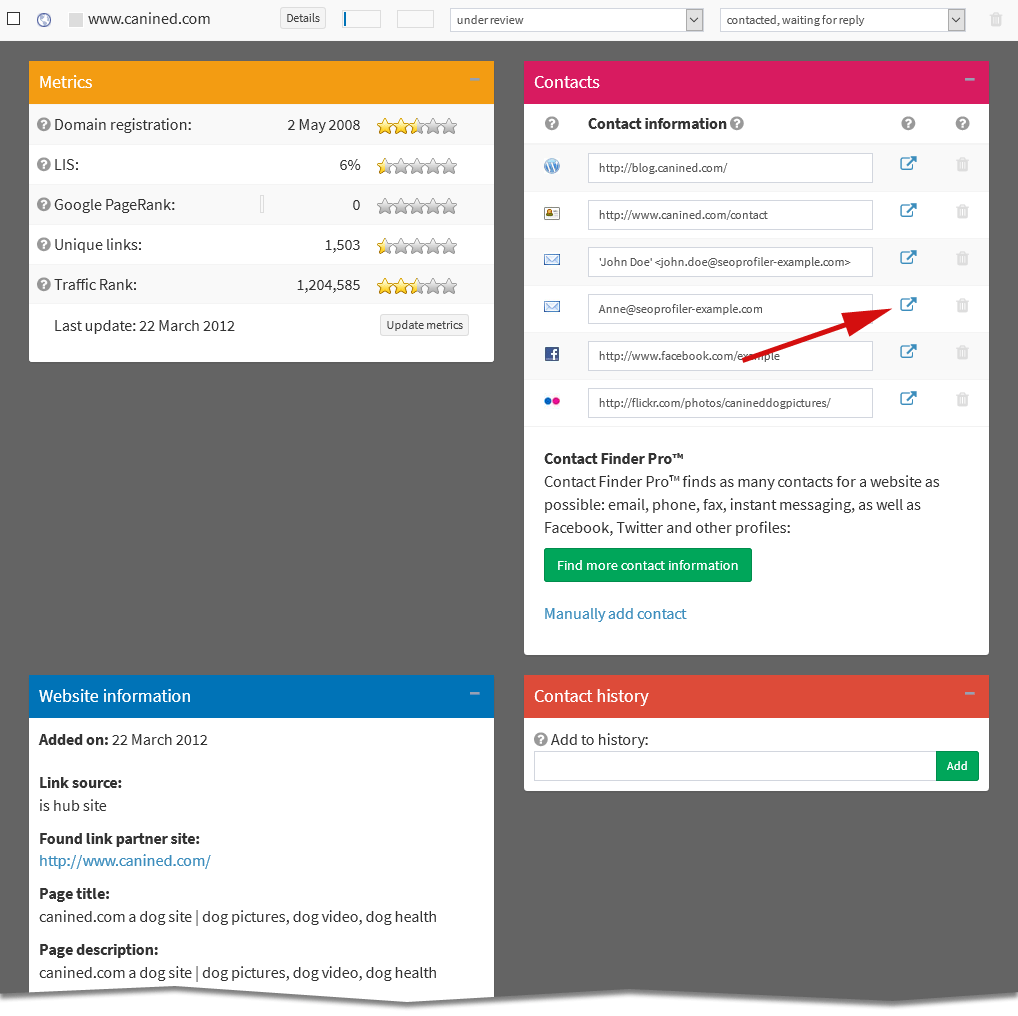
Task: Click the Facebook icon in the Contacts list
Action: 552,353
